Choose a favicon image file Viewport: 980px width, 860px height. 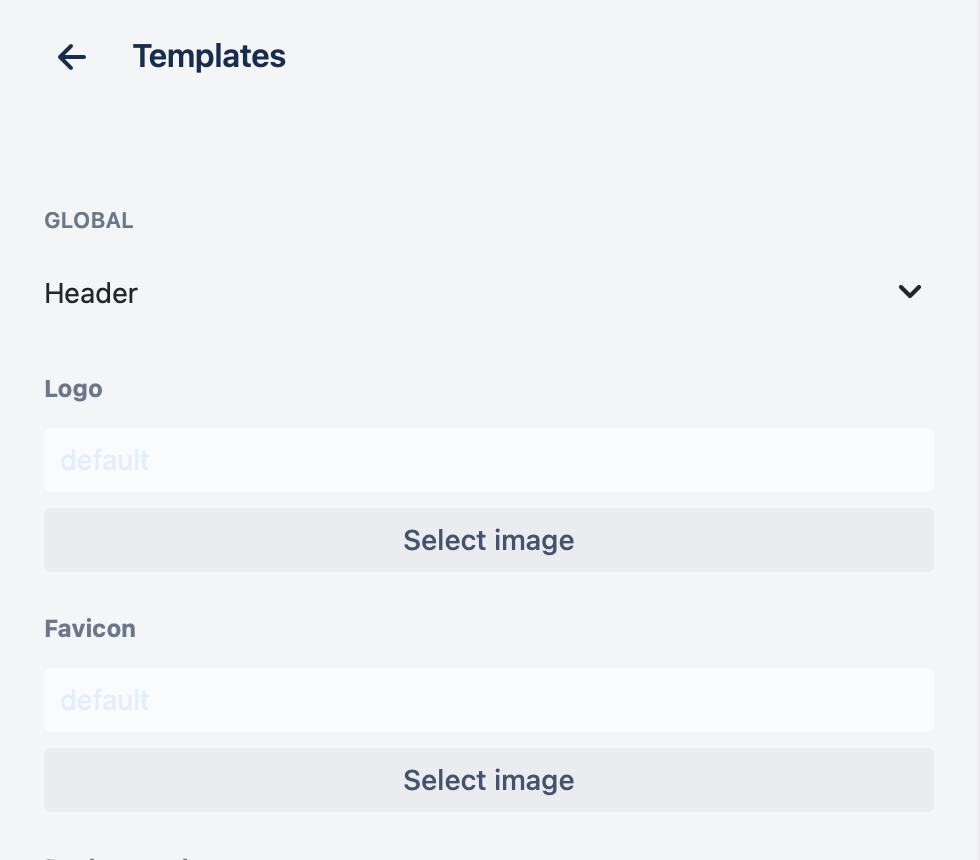[488, 780]
